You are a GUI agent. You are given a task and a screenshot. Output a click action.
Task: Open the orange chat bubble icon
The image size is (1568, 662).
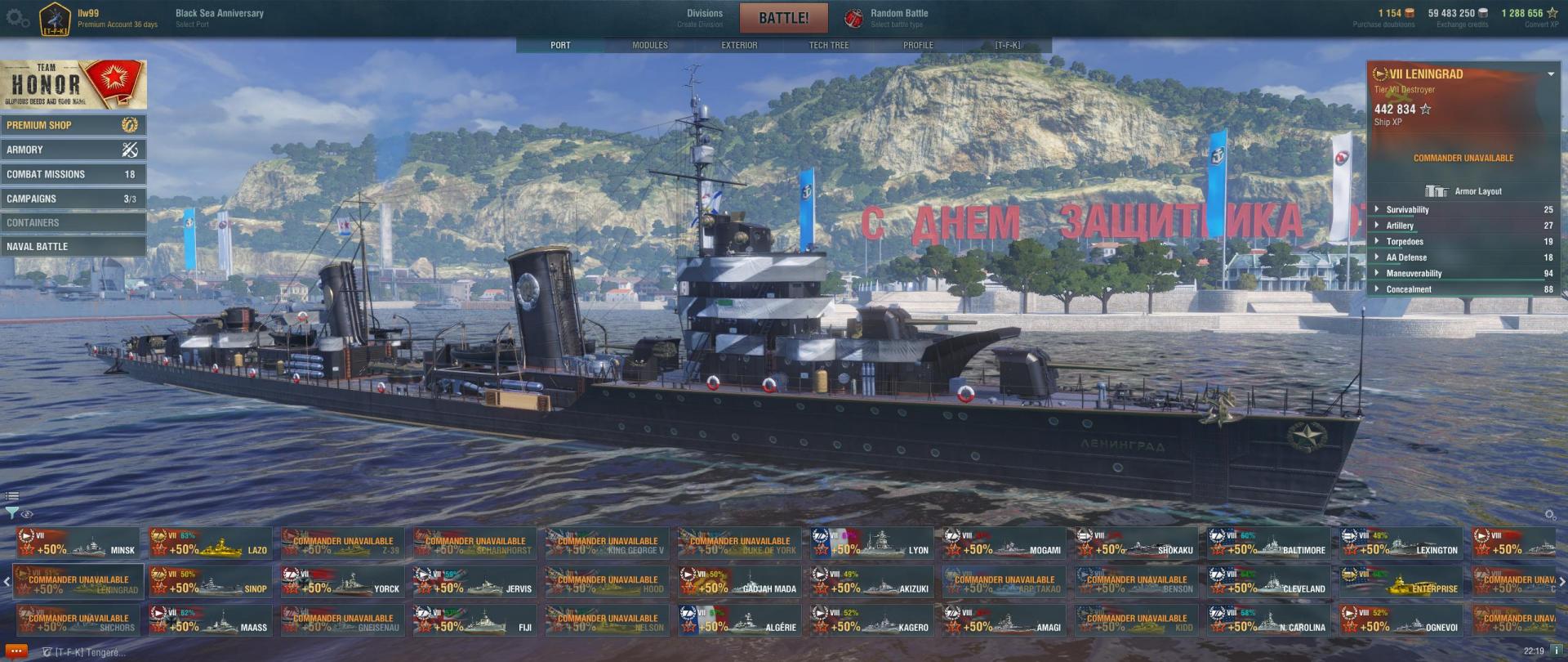(x=16, y=652)
